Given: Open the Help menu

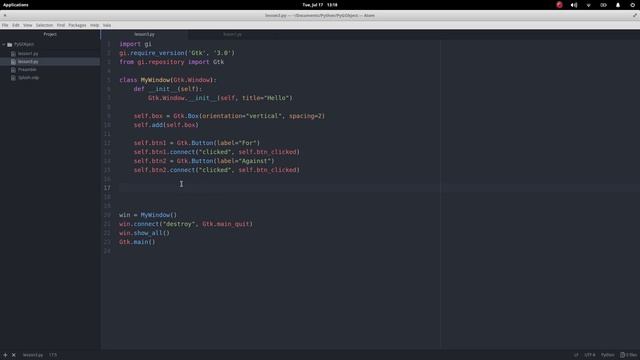Looking at the screenshot, I should (94, 25).
